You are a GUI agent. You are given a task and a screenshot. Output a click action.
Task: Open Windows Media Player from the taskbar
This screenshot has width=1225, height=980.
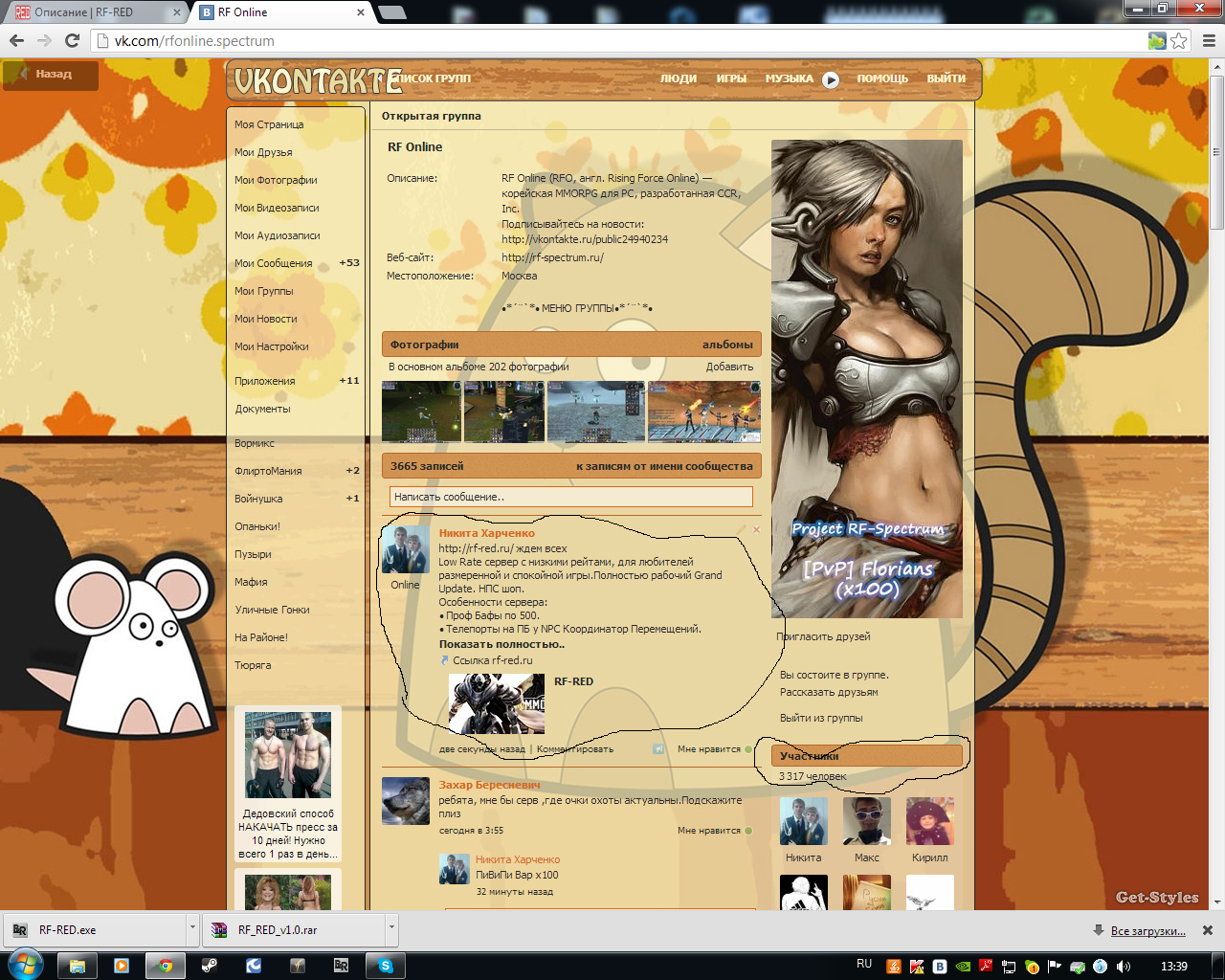[122, 966]
